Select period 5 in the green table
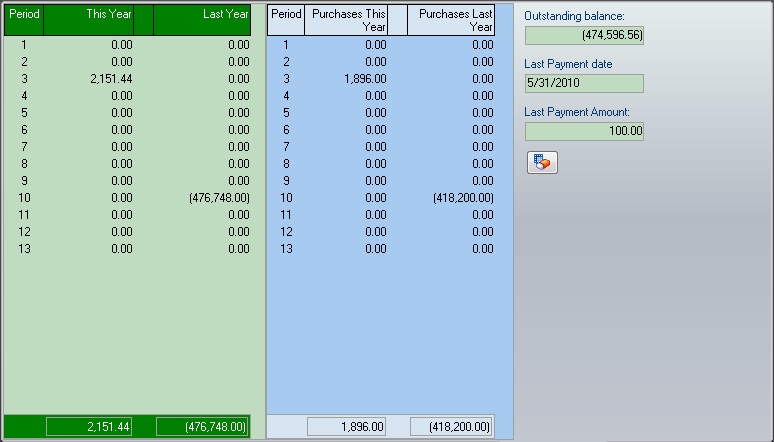 point(24,113)
